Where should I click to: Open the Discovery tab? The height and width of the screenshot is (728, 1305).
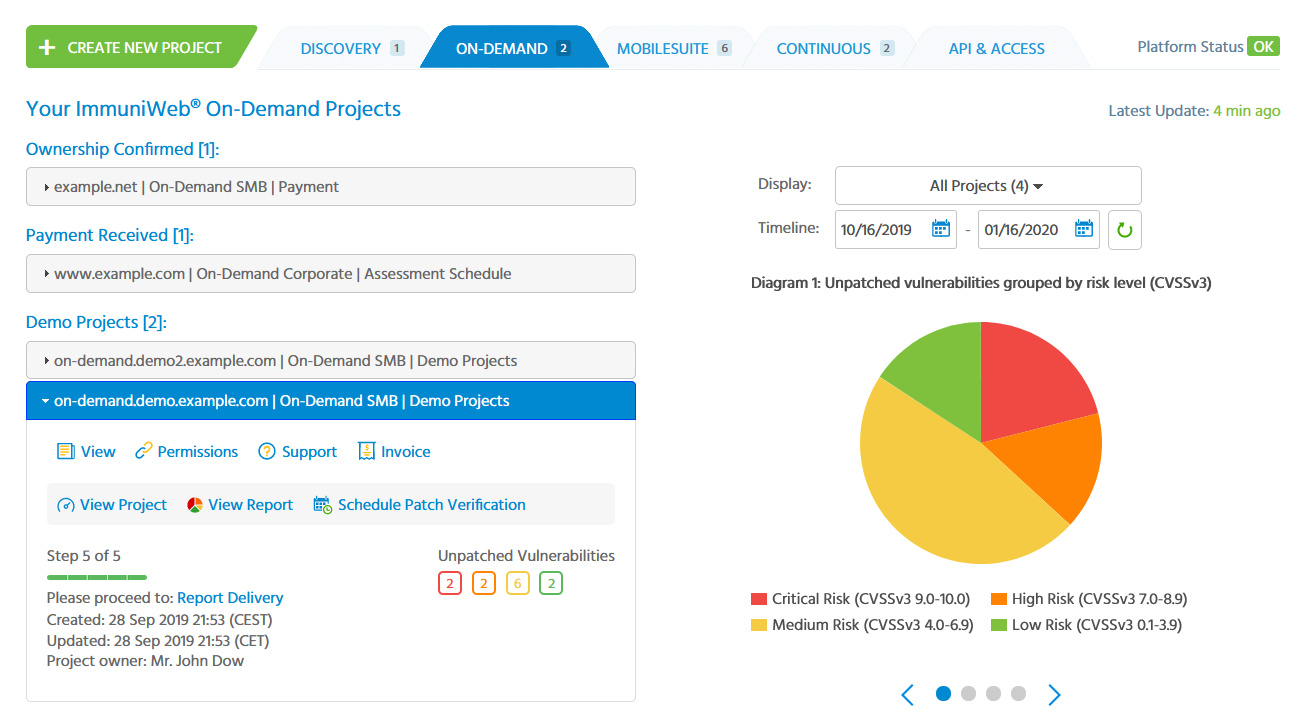351,48
